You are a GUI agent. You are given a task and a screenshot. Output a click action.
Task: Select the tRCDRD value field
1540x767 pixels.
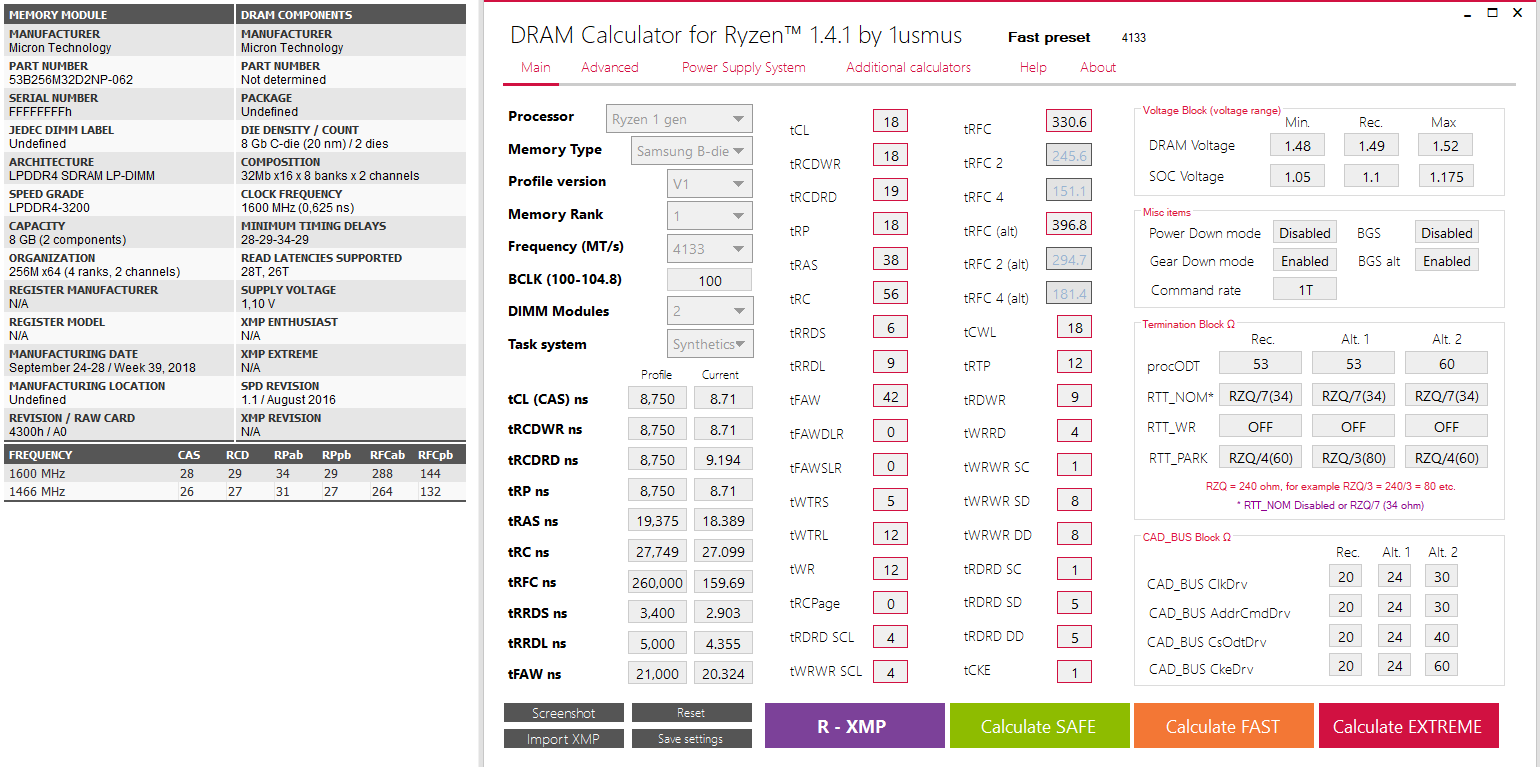[x=890, y=190]
